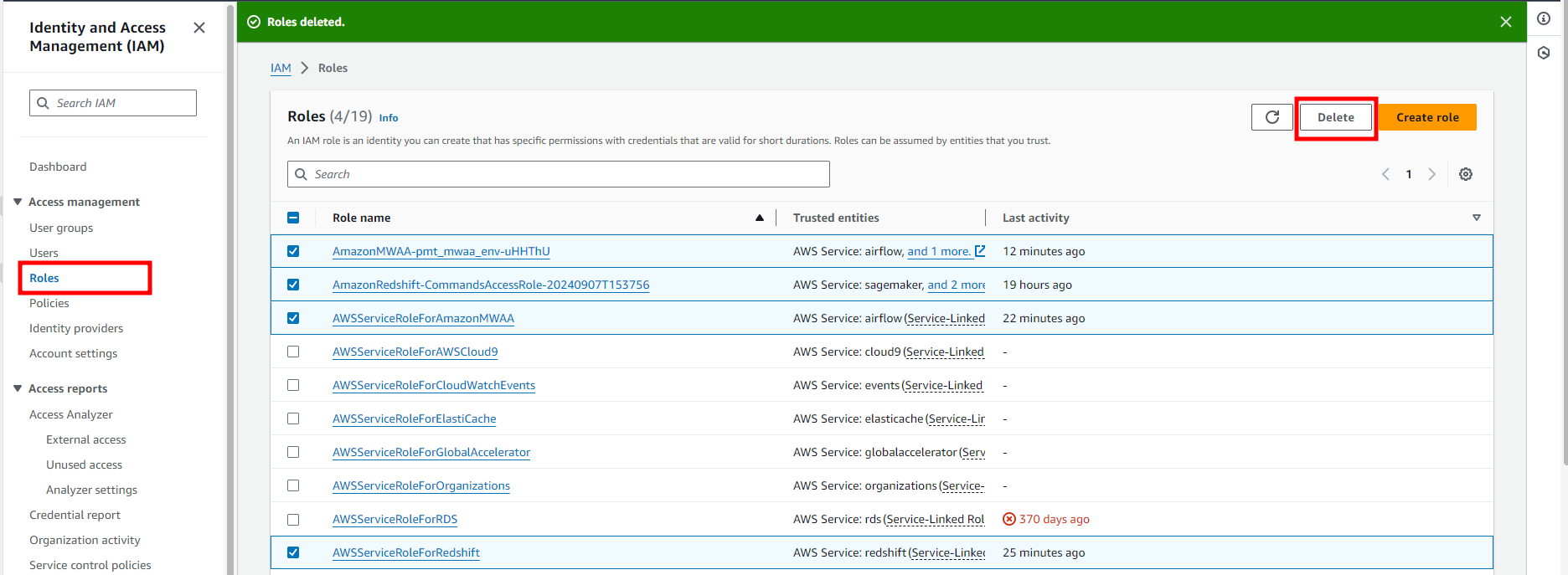Image resolution: width=1568 pixels, height=575 pixels.
Task: Uncheck AWSServiceRoleForRedshift checkbox
Action: [293, 552]
